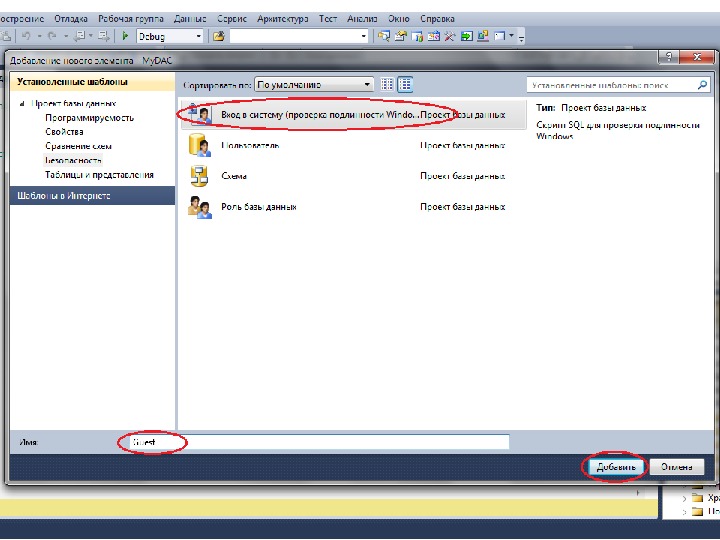720x540 pixels.
Task: Open the Redo history dropdown arrow
Action: [x=66, y=36]
